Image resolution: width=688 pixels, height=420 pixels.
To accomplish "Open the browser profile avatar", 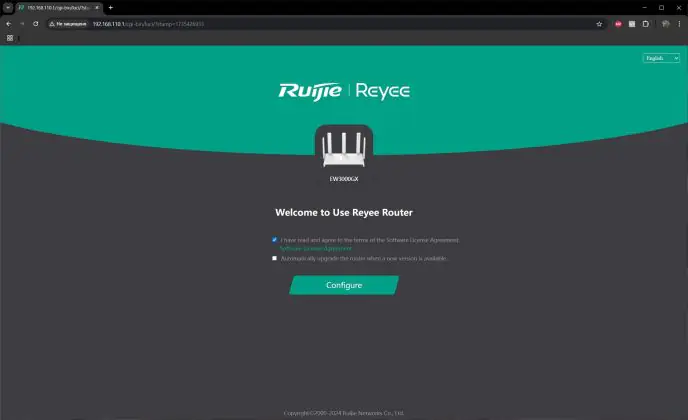I will coord(666,24).
